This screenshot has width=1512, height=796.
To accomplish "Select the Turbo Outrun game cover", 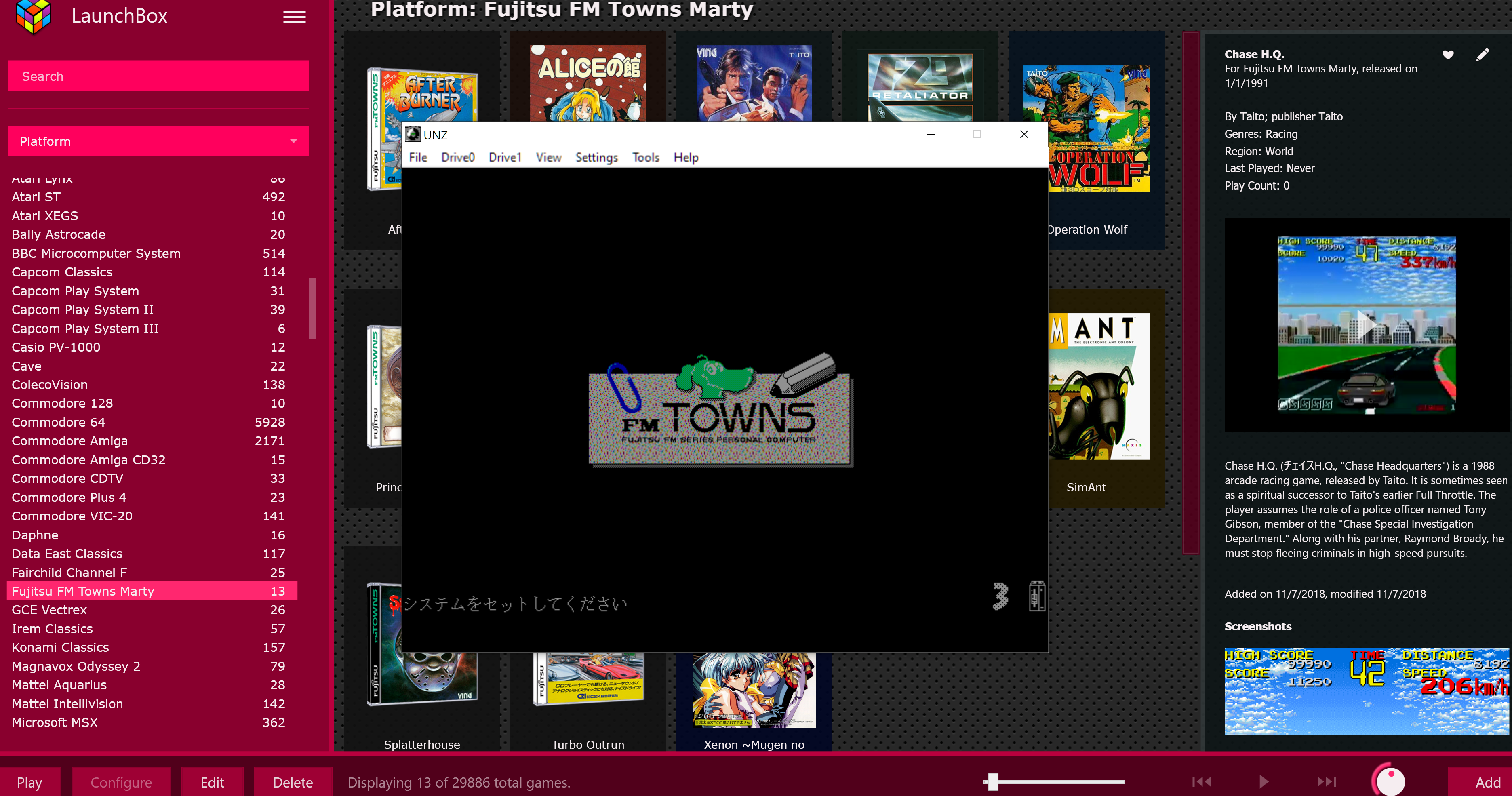I will (x=589, y=678).
